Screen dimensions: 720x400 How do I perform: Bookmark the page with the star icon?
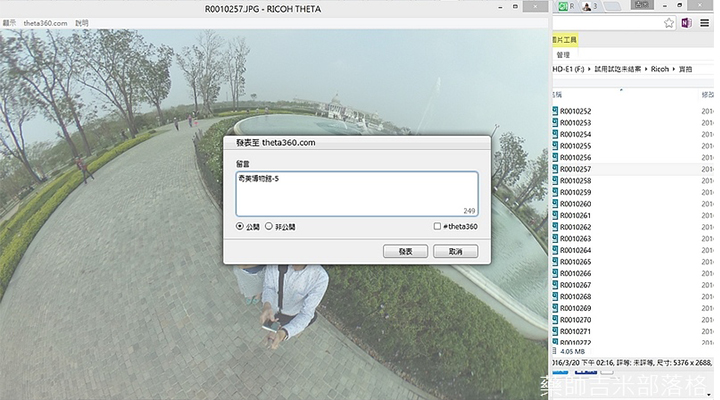(669, 23)
